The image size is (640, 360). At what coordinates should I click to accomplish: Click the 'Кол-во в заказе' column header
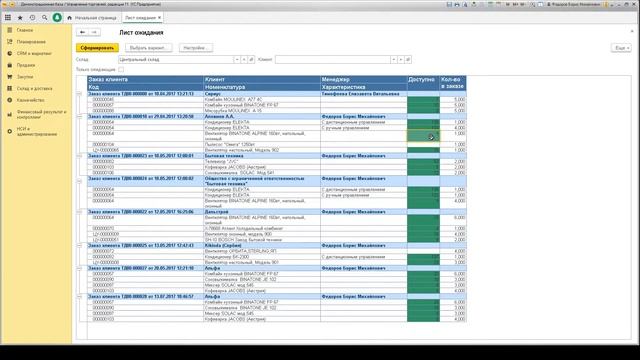click(453, 83)
